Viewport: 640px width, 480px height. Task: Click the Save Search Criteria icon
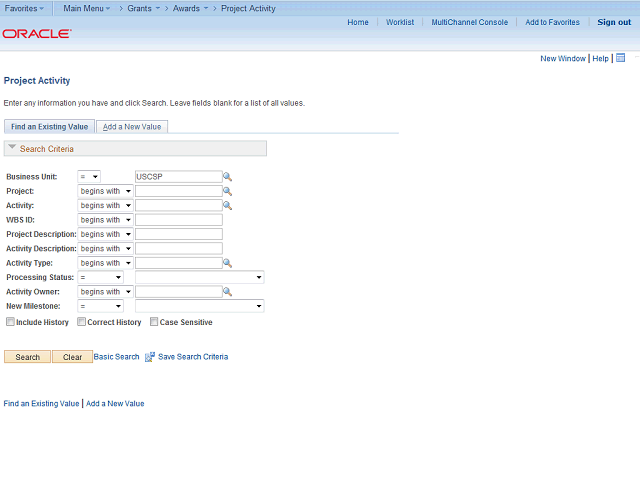[x=150, y=357]
